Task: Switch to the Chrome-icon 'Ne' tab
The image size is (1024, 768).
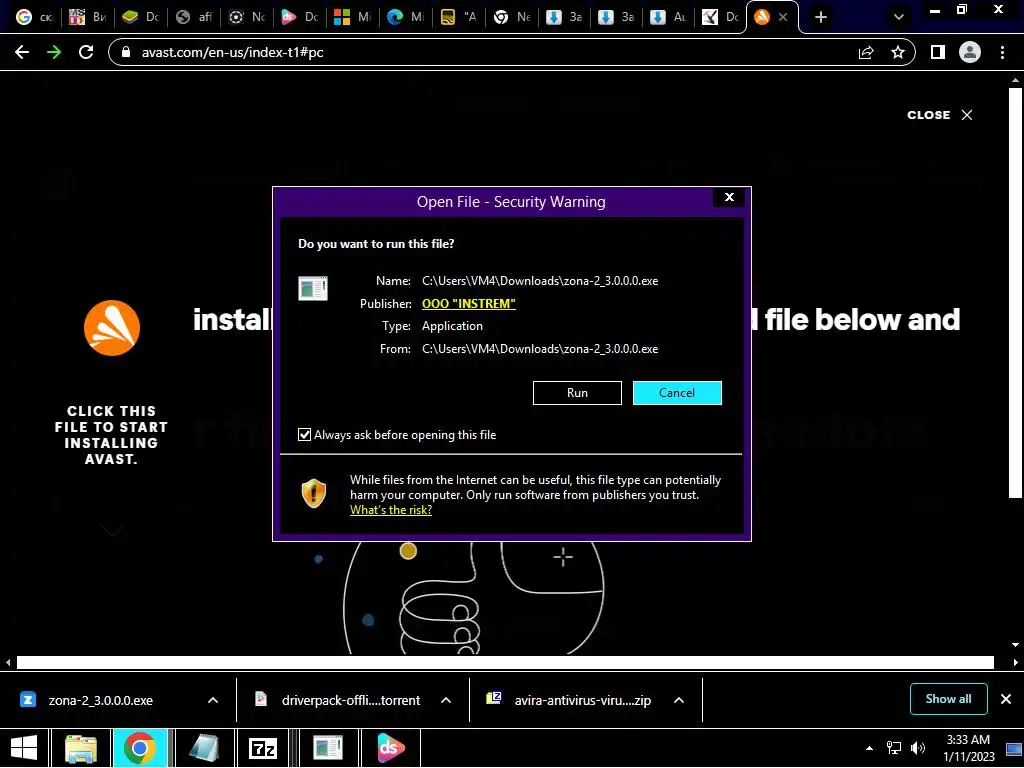Action: coord(511,17)
